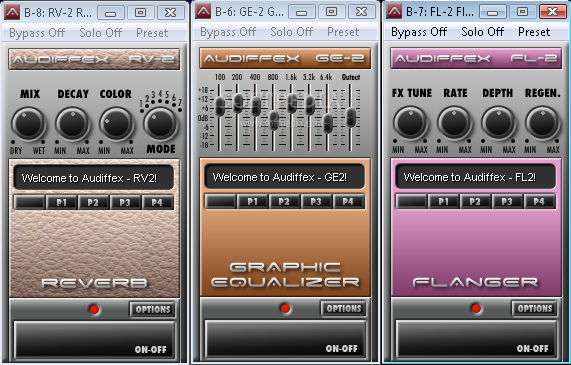The height and width of the screenshot is (365, 571).
Task: Click the blank preset button on RV-2
Action: pos(29,202)
